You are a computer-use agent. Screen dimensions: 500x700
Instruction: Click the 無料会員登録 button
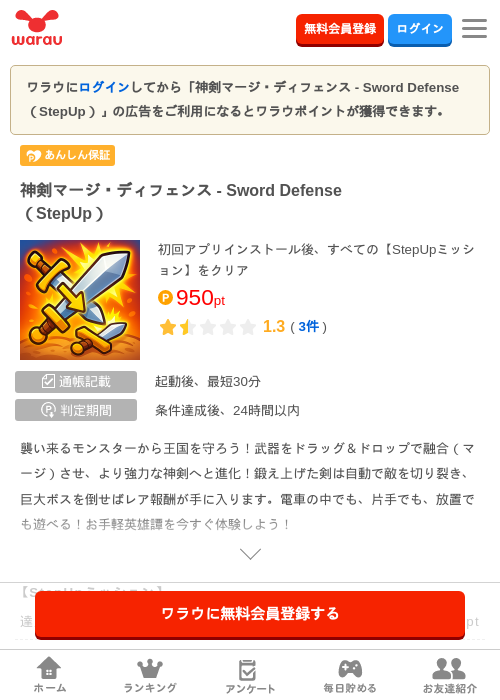[x=340, y=29]
